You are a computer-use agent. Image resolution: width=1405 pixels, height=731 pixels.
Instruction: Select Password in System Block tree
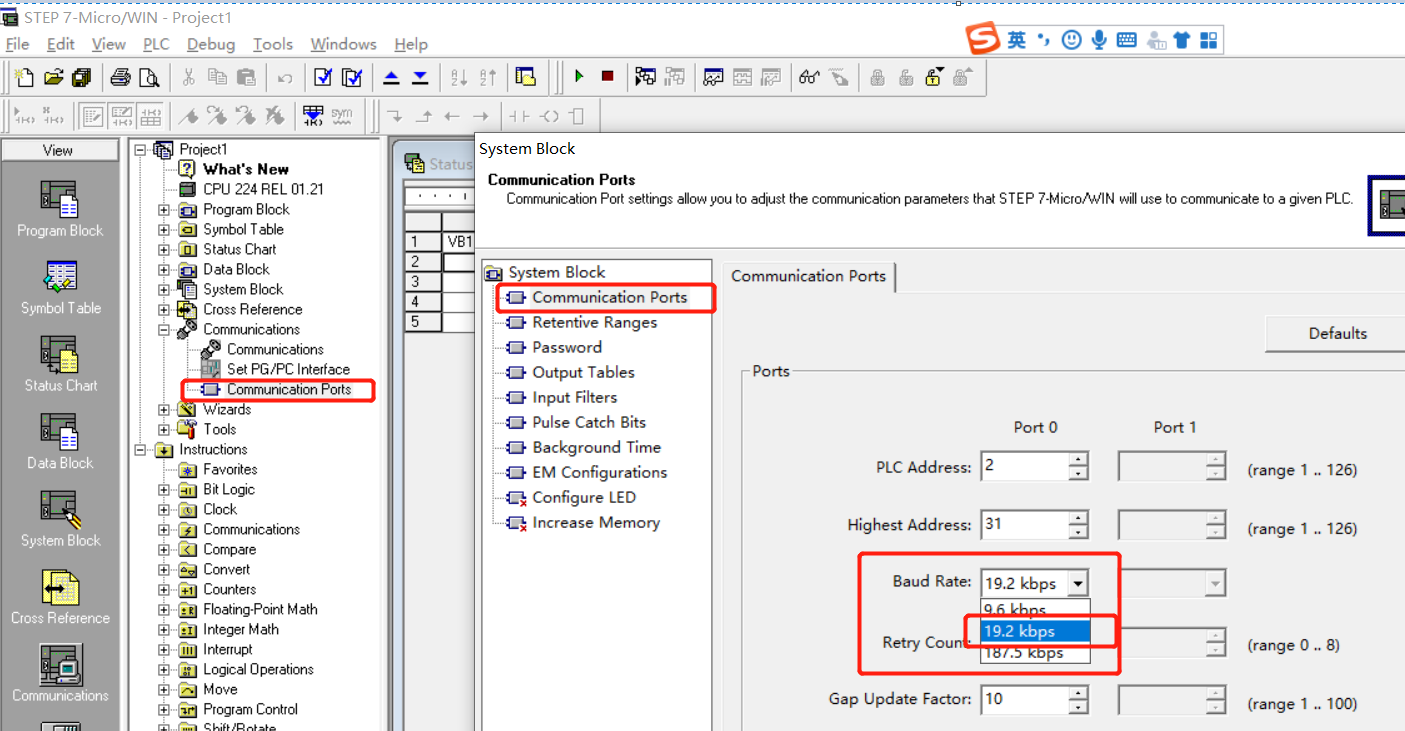point(567,347)
